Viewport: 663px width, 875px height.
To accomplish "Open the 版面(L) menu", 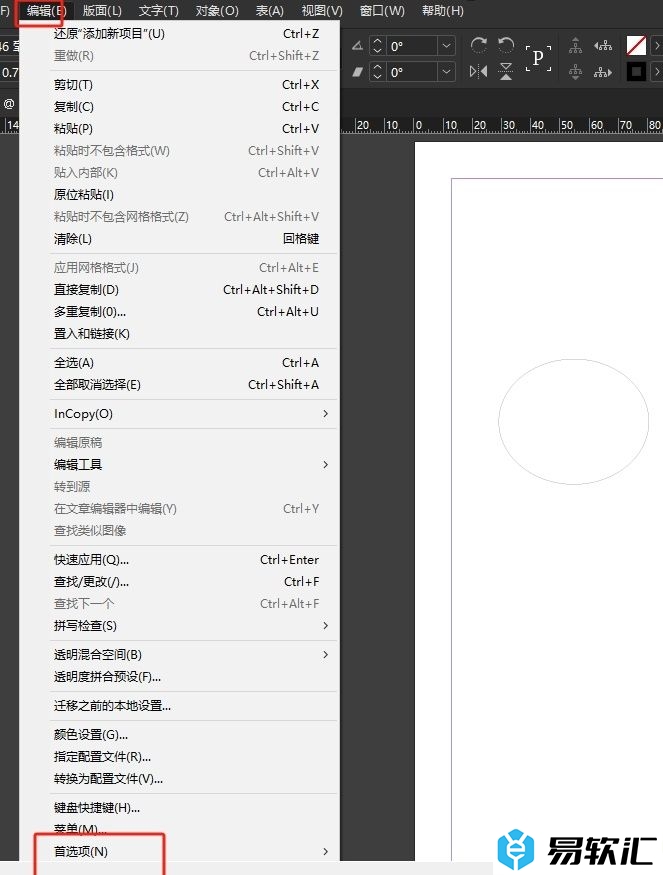I will (102, 11).
